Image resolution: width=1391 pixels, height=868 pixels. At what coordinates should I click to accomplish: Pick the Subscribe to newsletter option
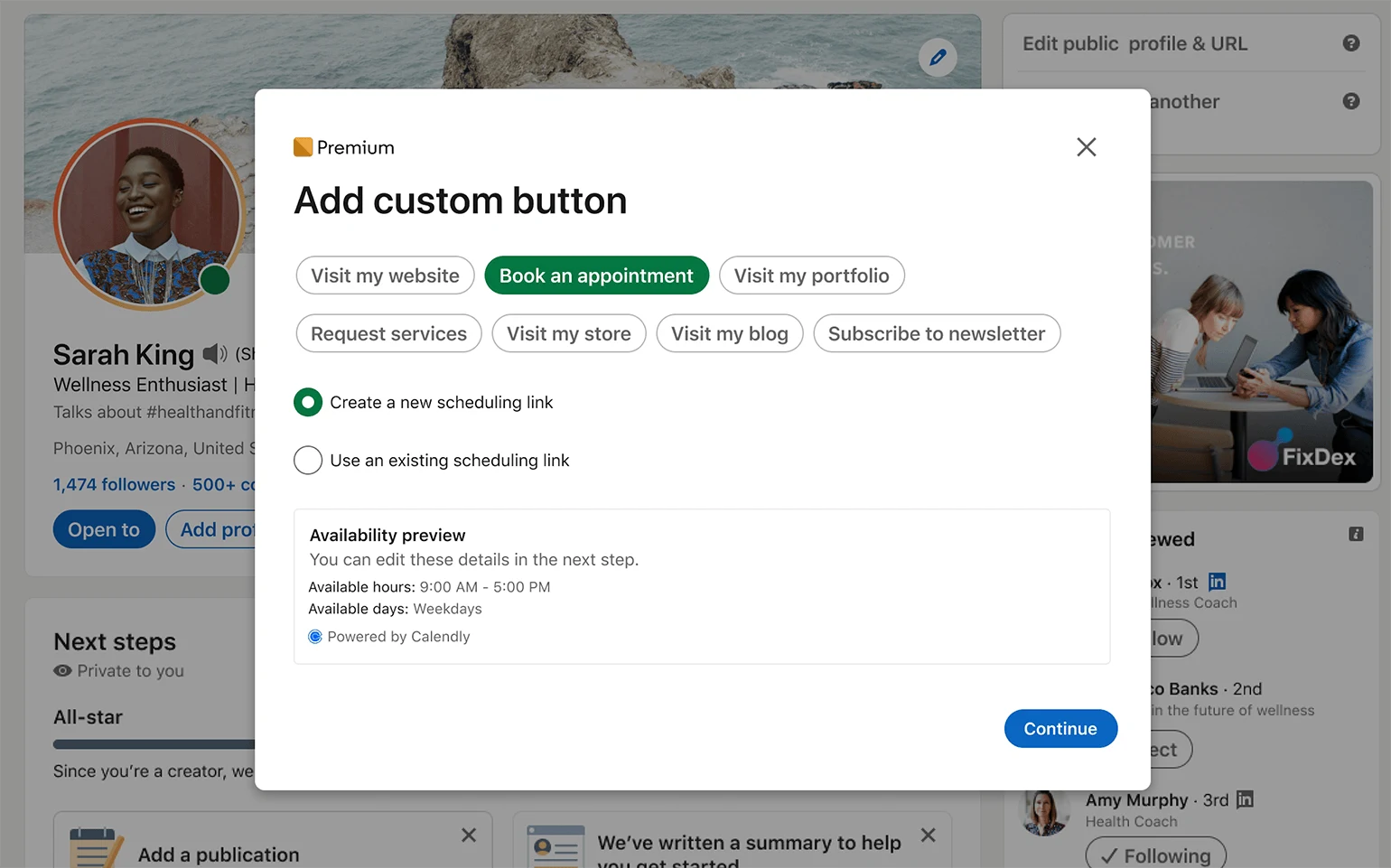pos(937,333)
